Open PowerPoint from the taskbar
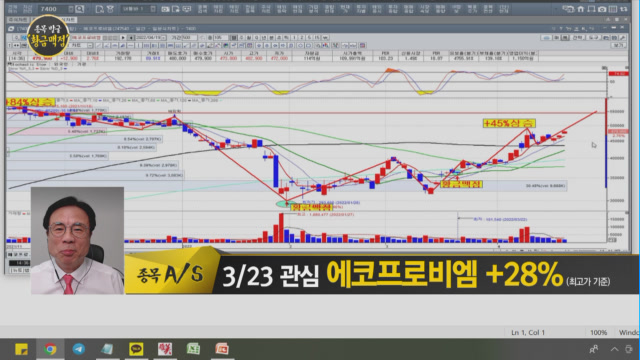Viewport: 640px width, 360px height. (x=222, y=349)
